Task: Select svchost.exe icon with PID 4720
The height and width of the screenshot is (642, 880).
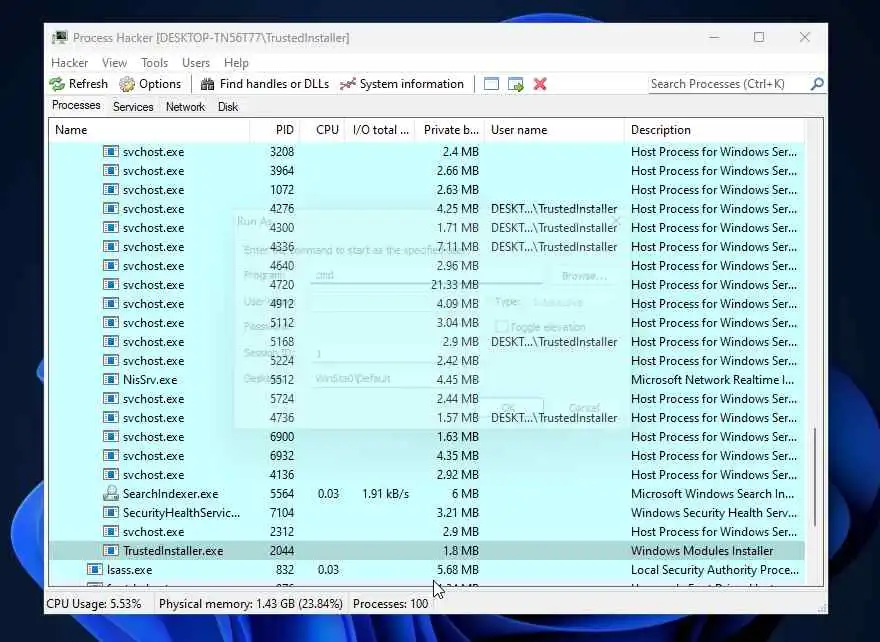Action: point(111,285)
